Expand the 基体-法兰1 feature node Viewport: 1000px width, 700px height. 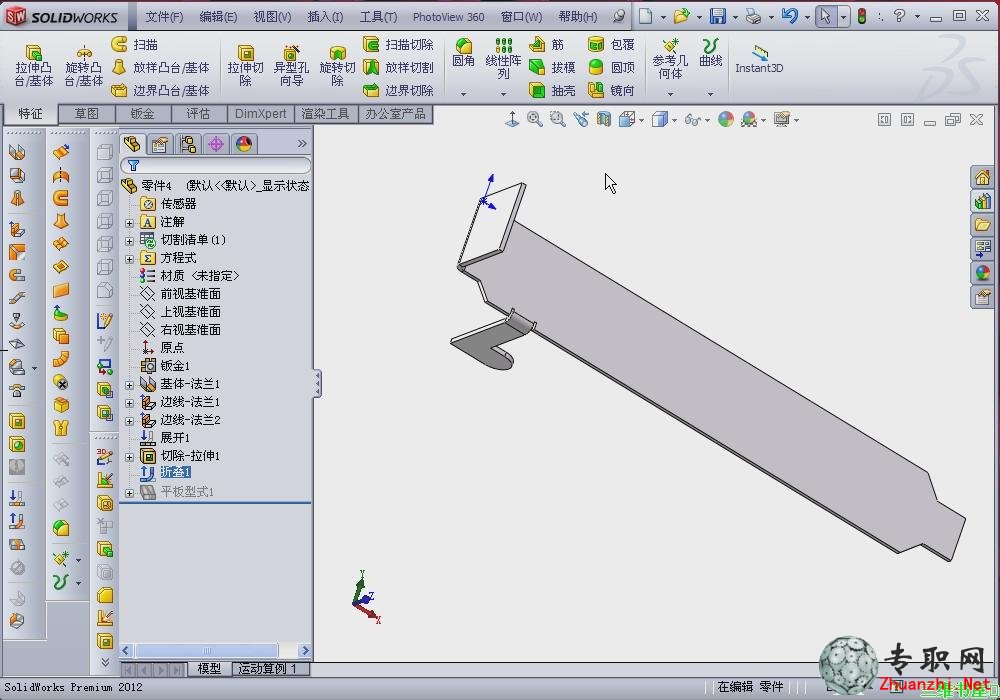click(x=129, y=385)
